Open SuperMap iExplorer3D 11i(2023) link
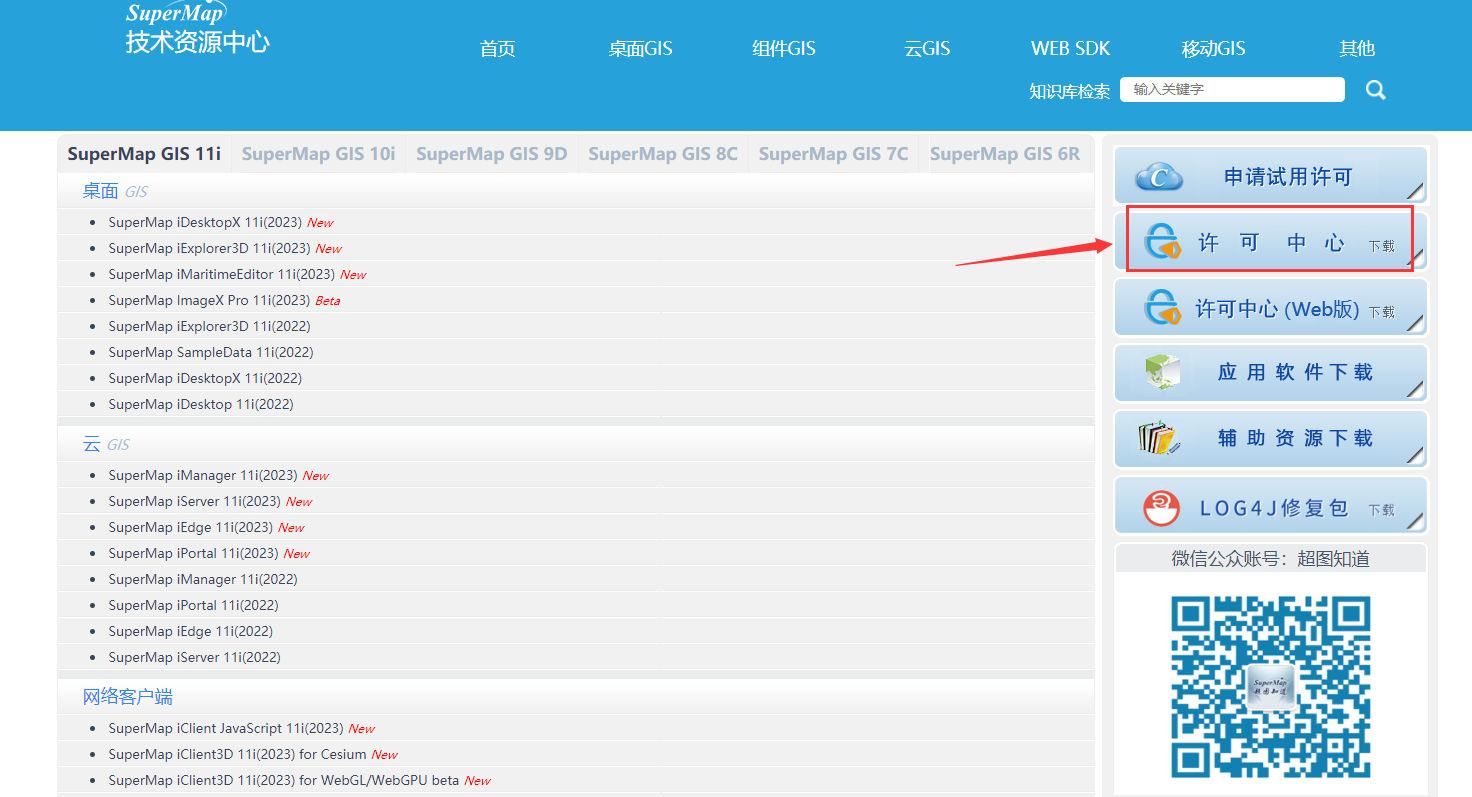Viewport: 1472px width, 797px height. point(210,248)
